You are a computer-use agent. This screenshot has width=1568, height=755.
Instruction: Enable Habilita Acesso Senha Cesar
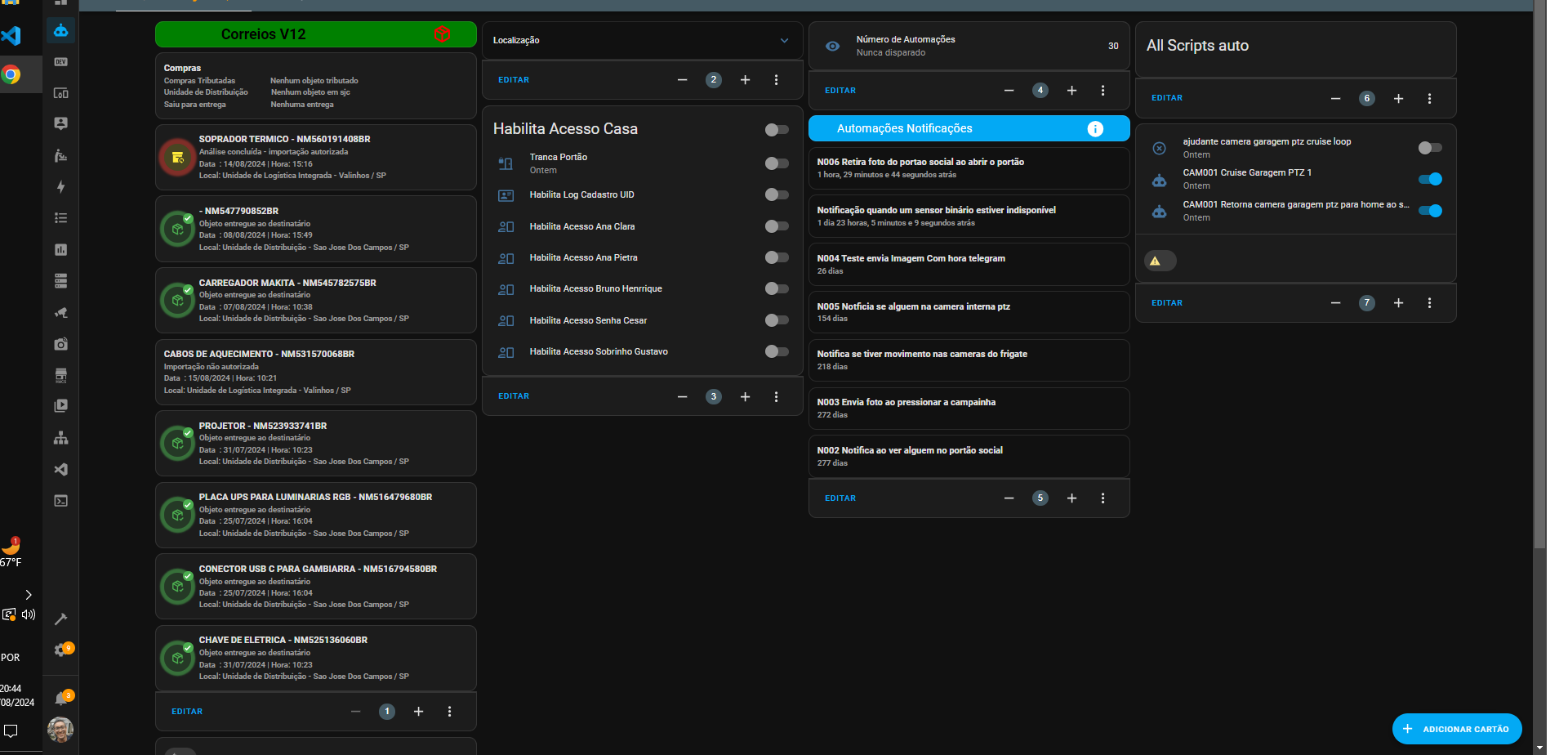(777, 320)
